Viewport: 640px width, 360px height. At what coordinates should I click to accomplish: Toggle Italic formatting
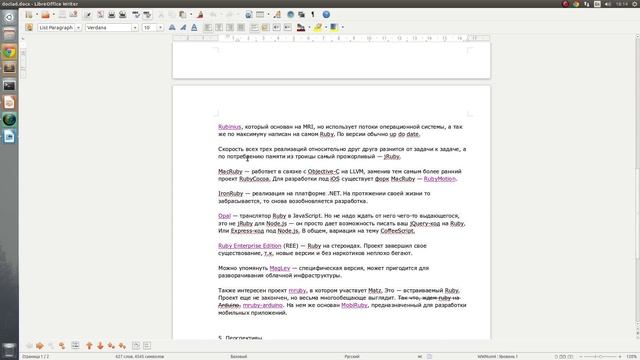click(183, 27)
